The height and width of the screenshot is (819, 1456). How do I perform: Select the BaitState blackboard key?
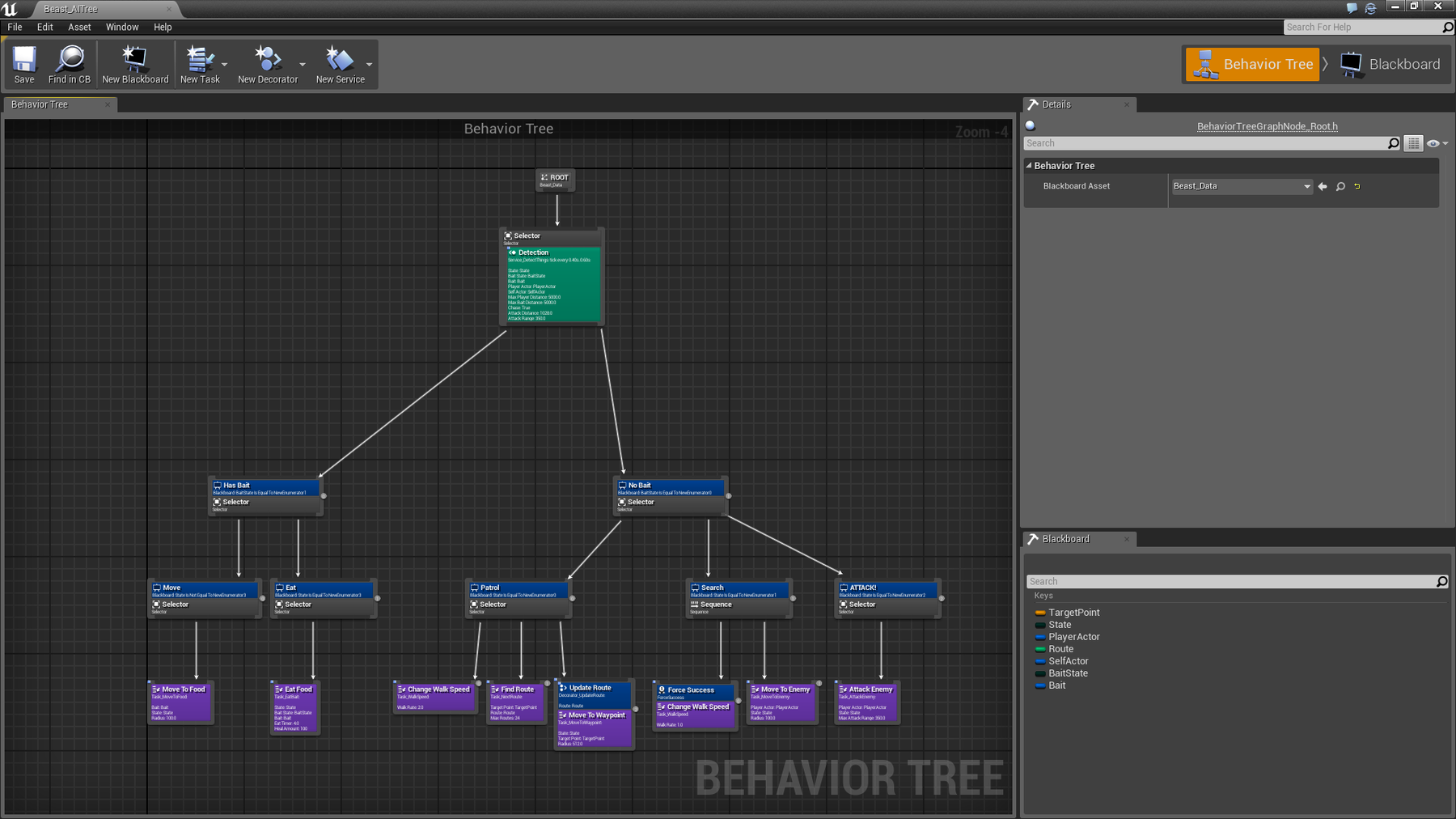(x=1068, y=673)
